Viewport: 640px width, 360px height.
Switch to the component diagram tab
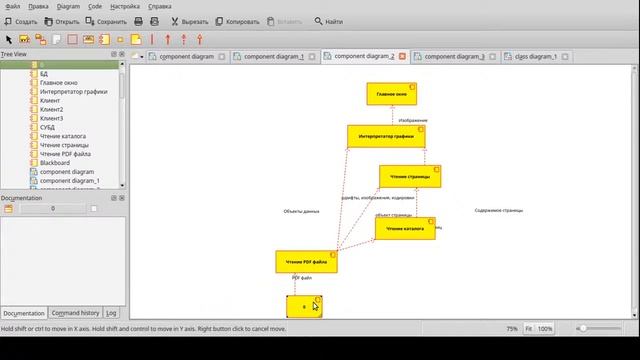point(187,57)
